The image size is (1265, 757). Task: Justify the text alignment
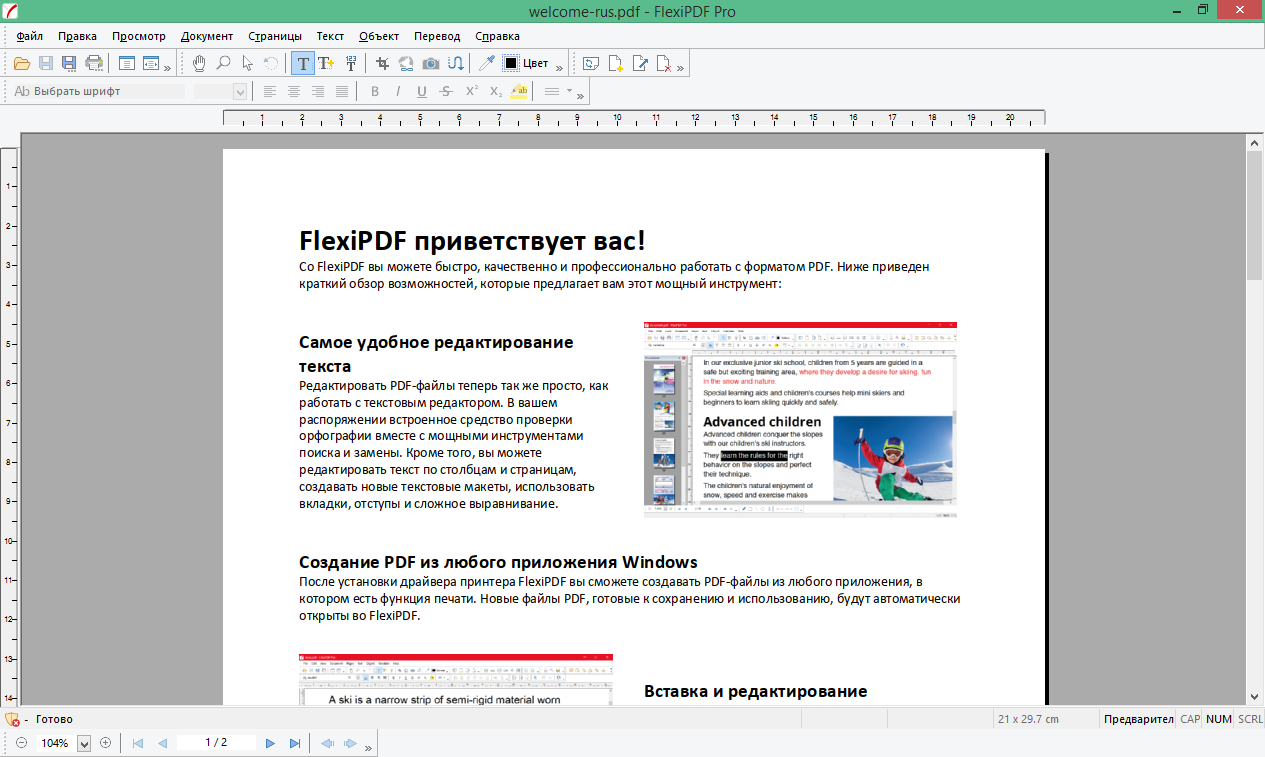click(x=342, y=91)
